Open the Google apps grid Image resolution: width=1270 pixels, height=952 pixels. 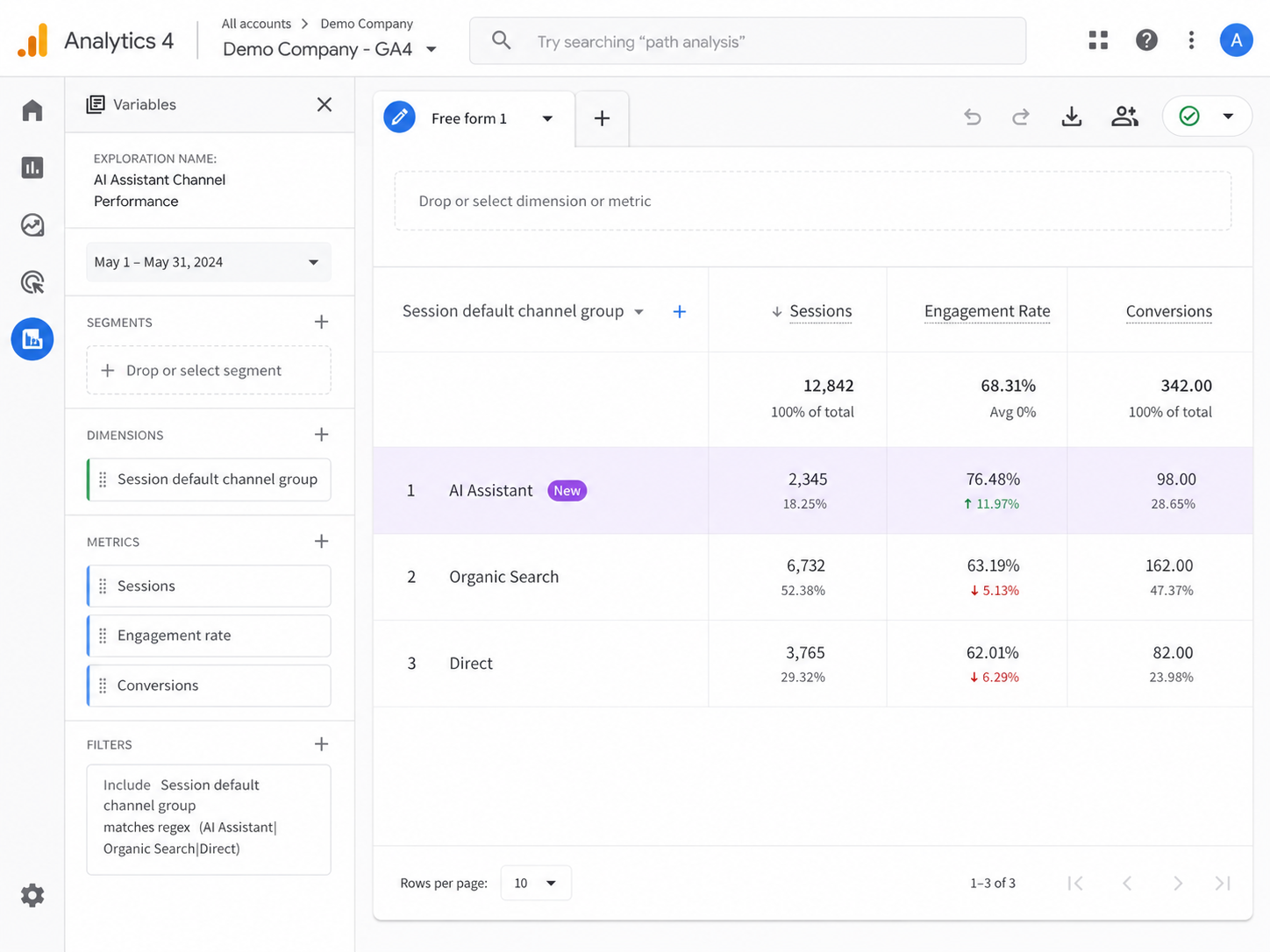(1098, 40)
